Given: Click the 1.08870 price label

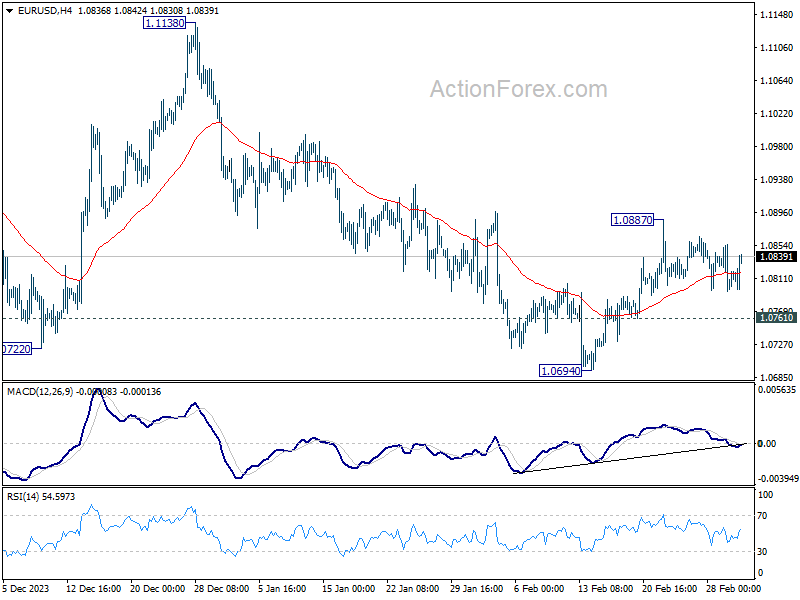Looking at the screenshot, I should point(632,220).
